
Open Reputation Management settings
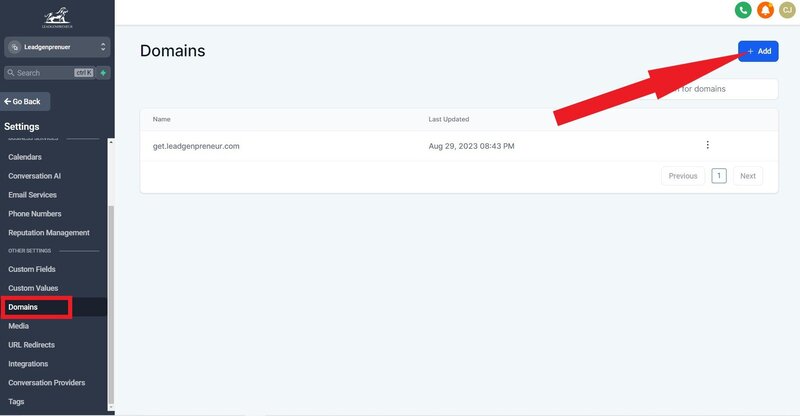pyautogui.click(x=49, y=233)
